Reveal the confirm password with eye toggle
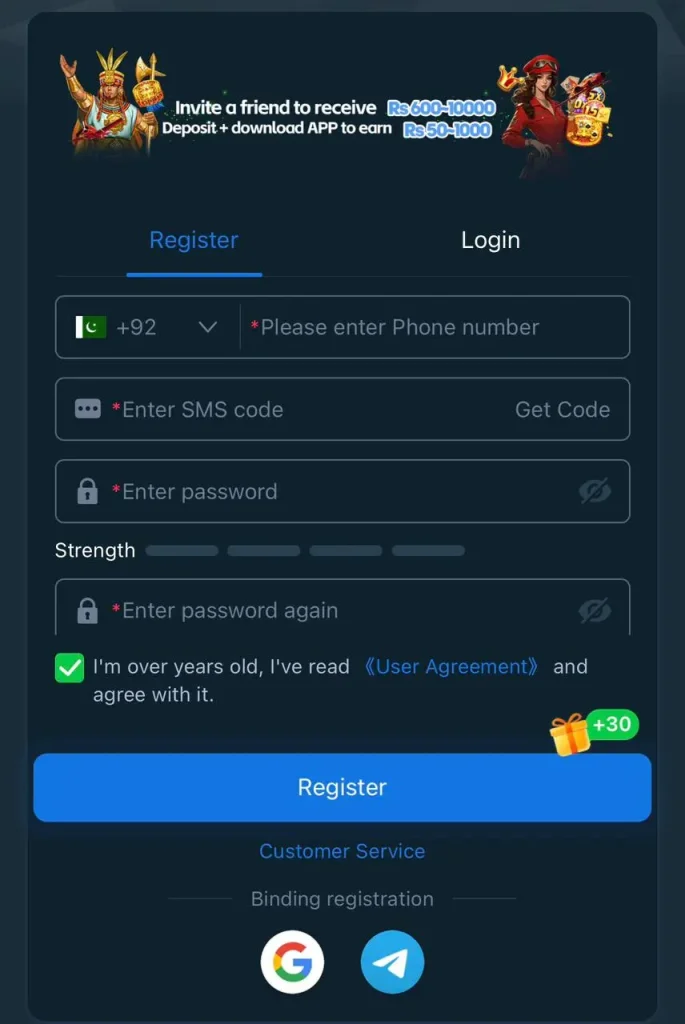 click(595, 611)
